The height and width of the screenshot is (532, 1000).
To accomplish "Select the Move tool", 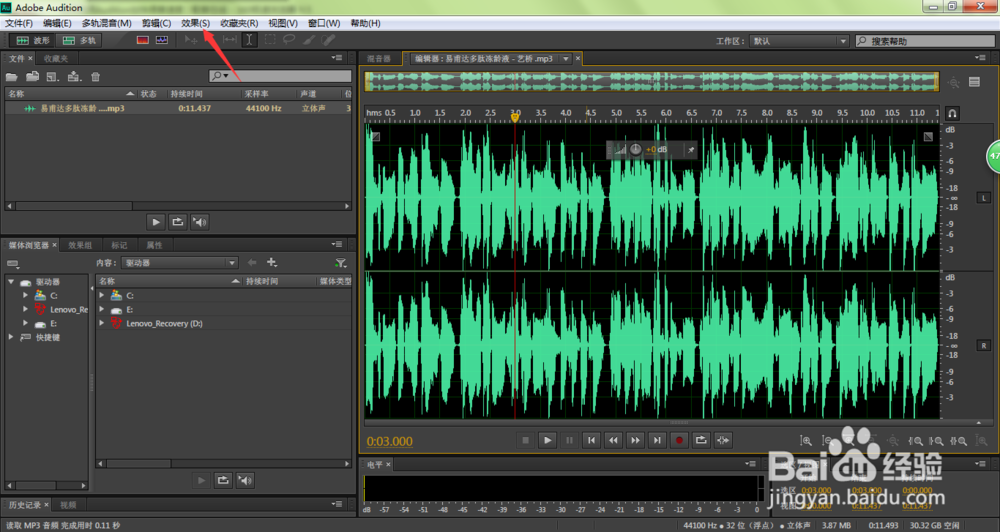I will pos(191,40).
